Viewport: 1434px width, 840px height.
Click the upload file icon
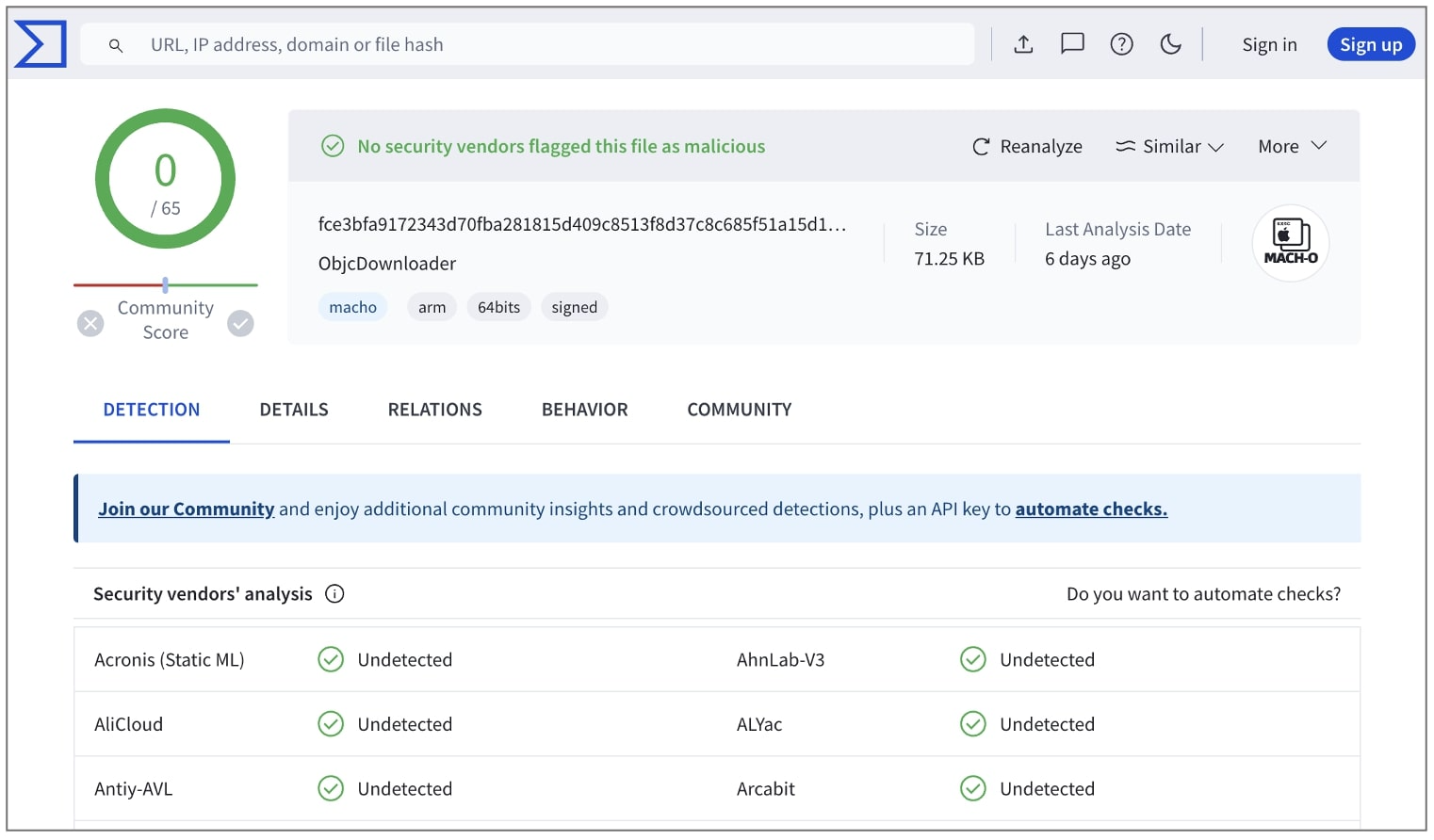[x=1023, y=44]
